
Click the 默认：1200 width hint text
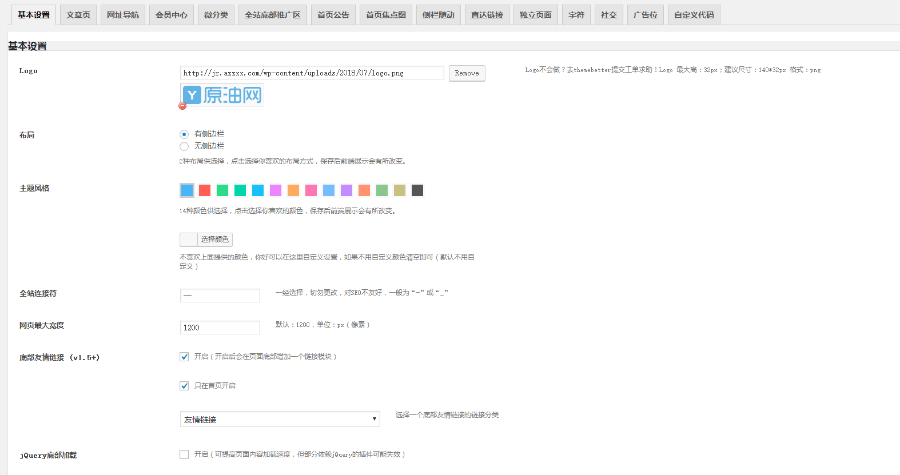[323, 325]
